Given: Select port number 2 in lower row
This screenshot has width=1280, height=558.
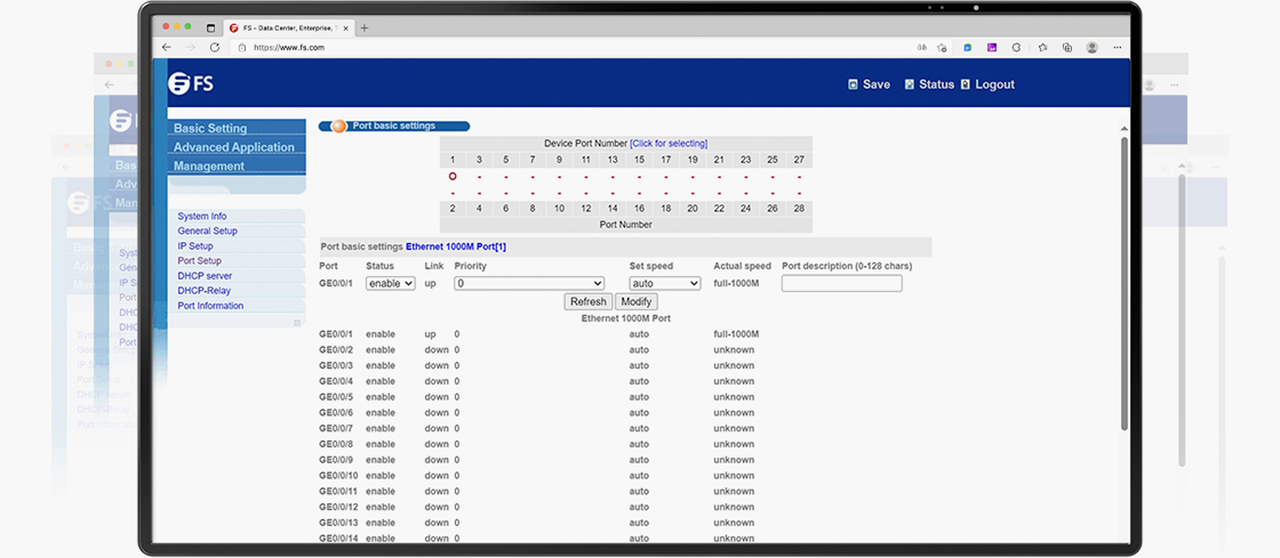Looking at the screenshot, I should pos(453,209).
